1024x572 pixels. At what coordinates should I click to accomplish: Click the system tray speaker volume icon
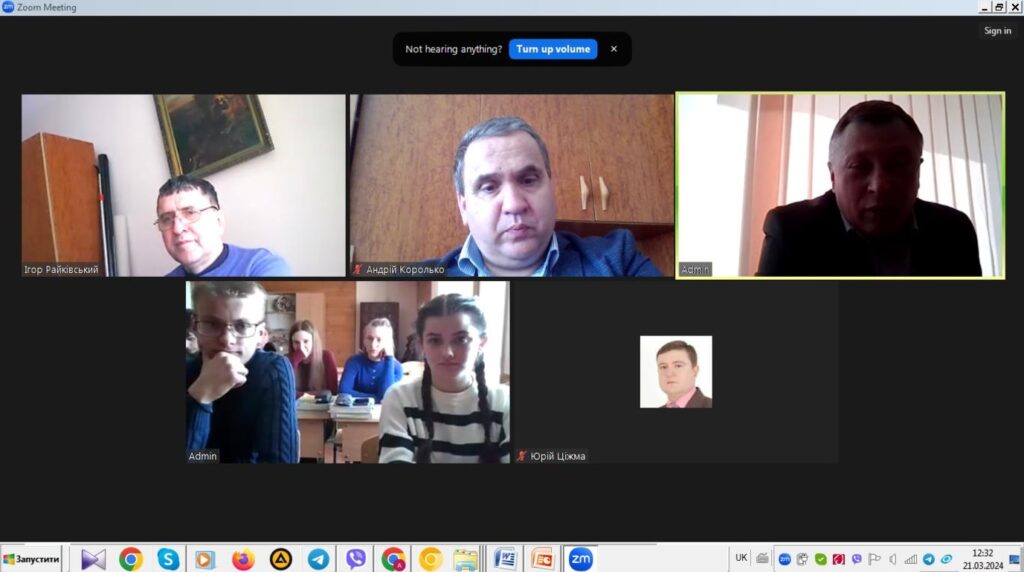tap(893, 559)
